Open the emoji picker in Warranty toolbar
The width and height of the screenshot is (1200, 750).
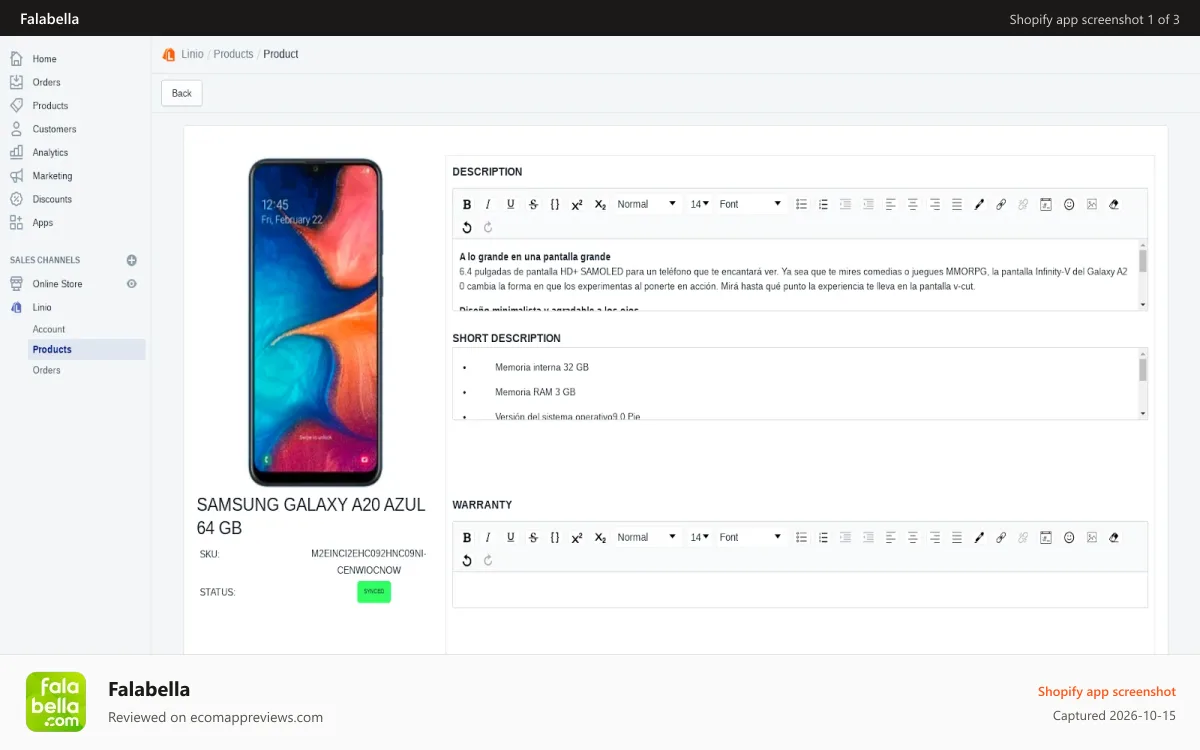1069,537
